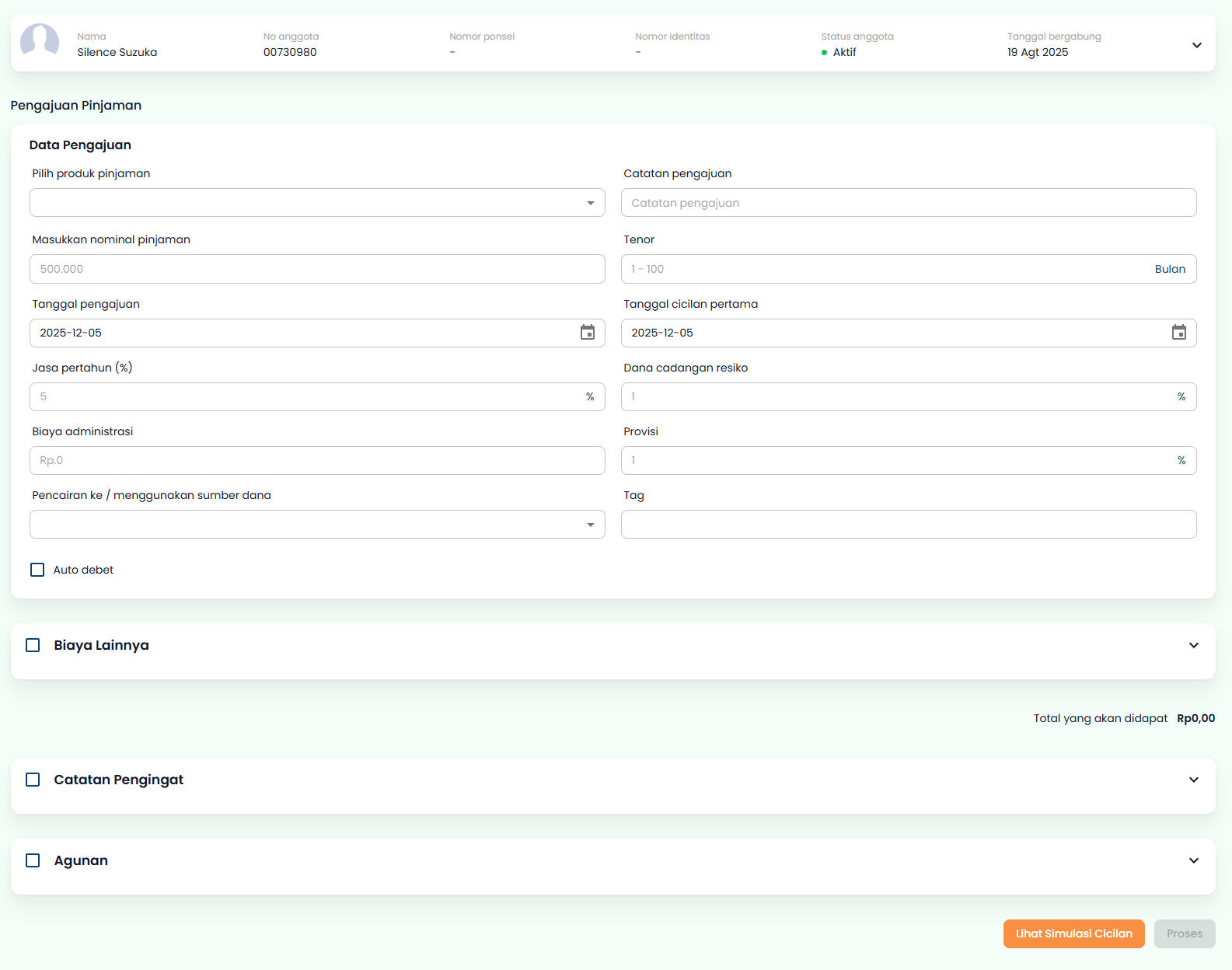Click into the Catatan pengajuan field

coord(908,203)
